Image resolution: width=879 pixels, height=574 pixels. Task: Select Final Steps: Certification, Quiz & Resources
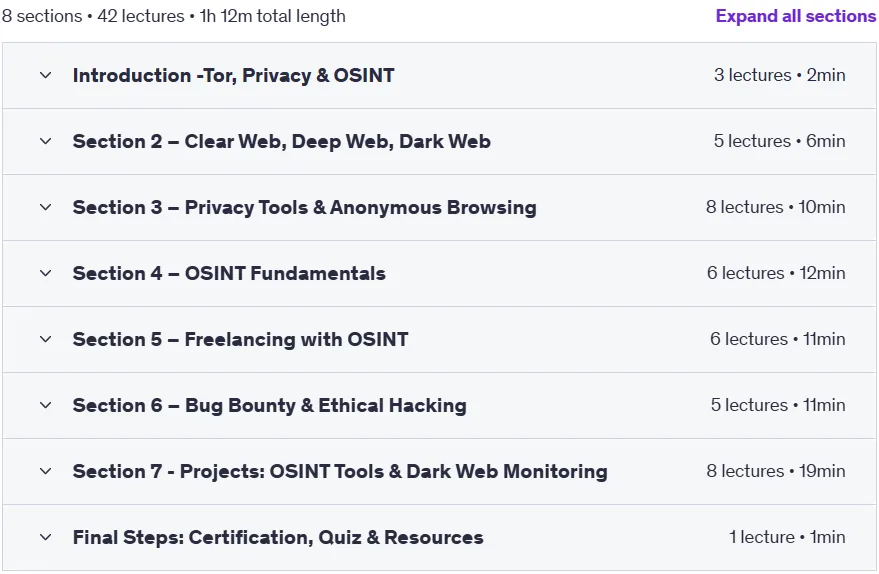(278, 537)
